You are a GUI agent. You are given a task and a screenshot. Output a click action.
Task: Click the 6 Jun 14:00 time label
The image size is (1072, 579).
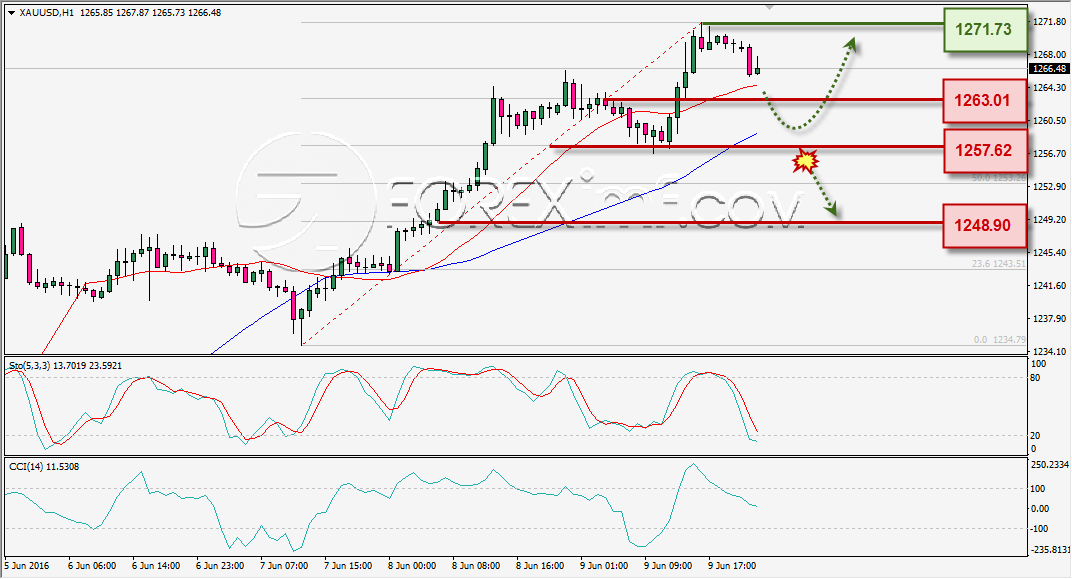tap(156, 565)
